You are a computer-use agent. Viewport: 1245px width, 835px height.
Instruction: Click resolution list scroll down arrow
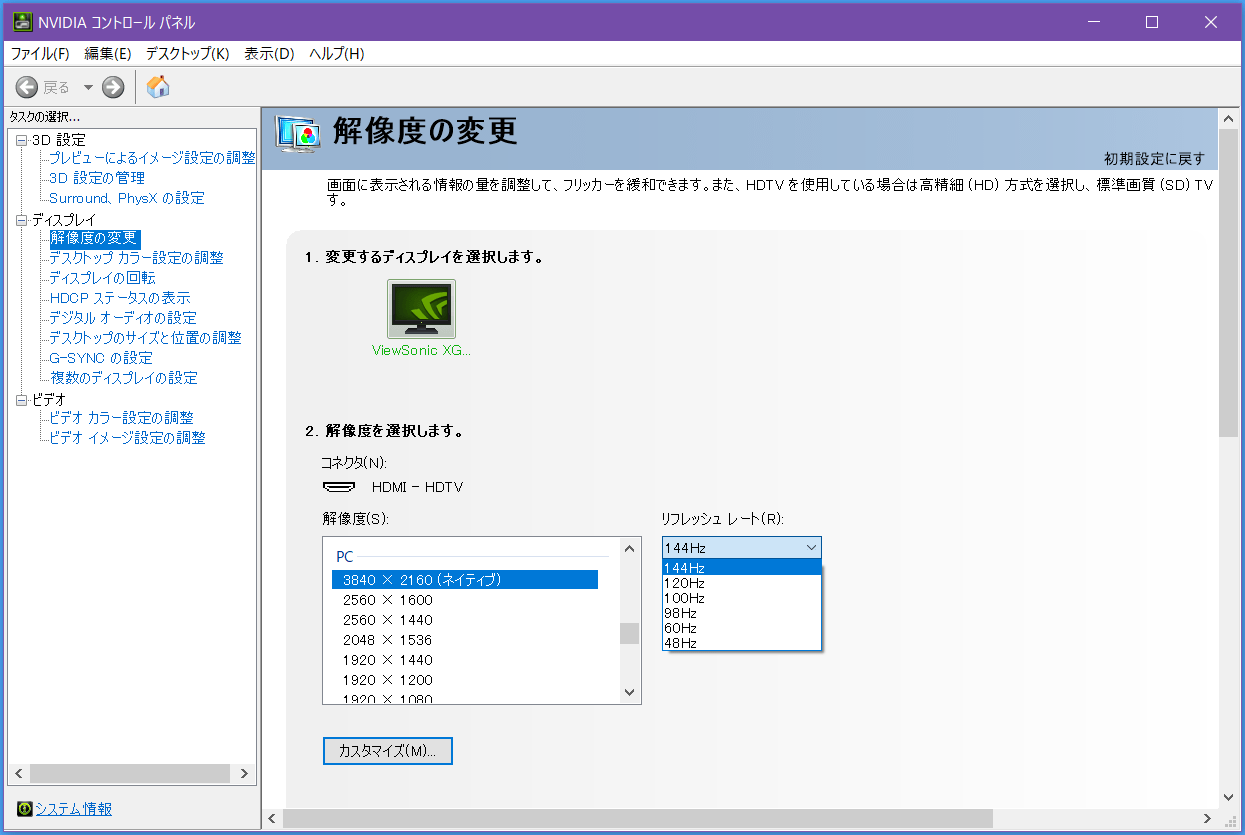point(629,692)
